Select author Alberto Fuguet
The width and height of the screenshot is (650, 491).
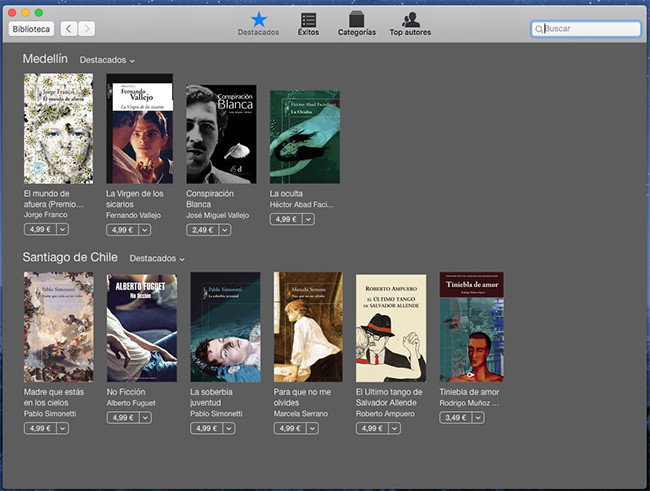pos(131,403)
